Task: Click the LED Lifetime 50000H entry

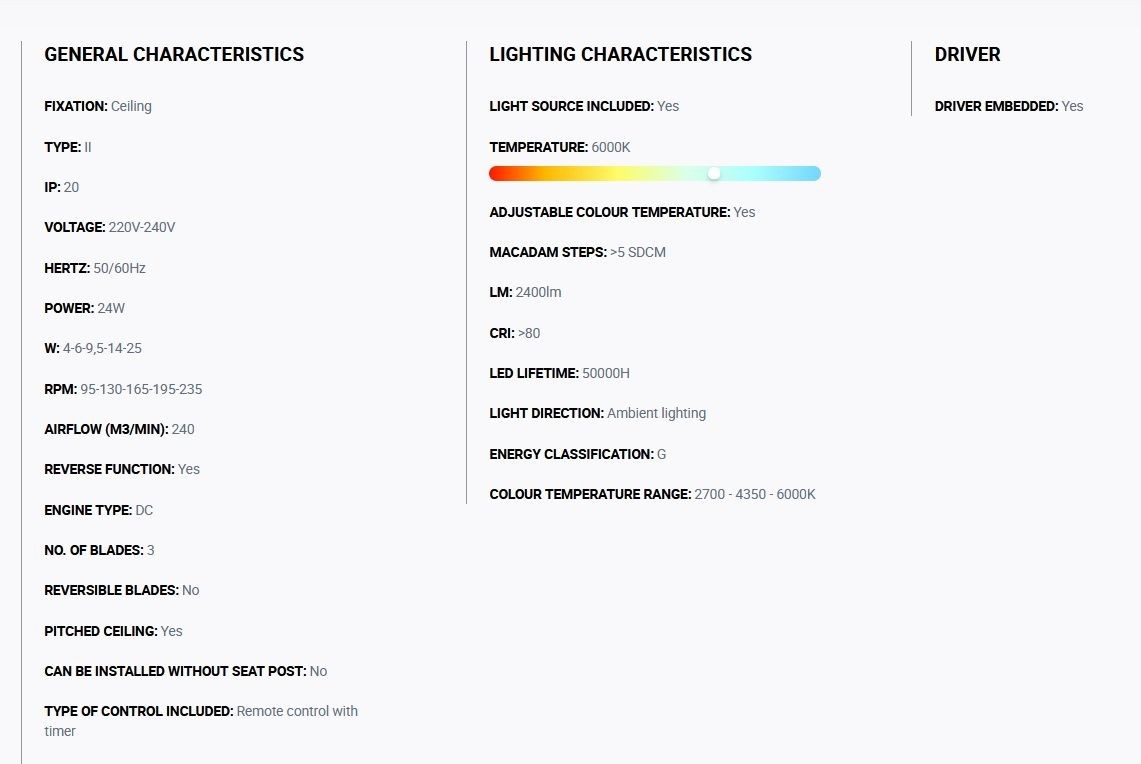Action: (x=560, y=373)
